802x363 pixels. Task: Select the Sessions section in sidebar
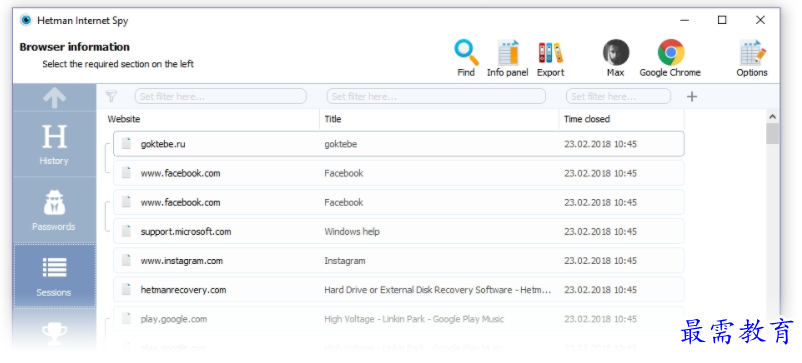pos(54,276)
